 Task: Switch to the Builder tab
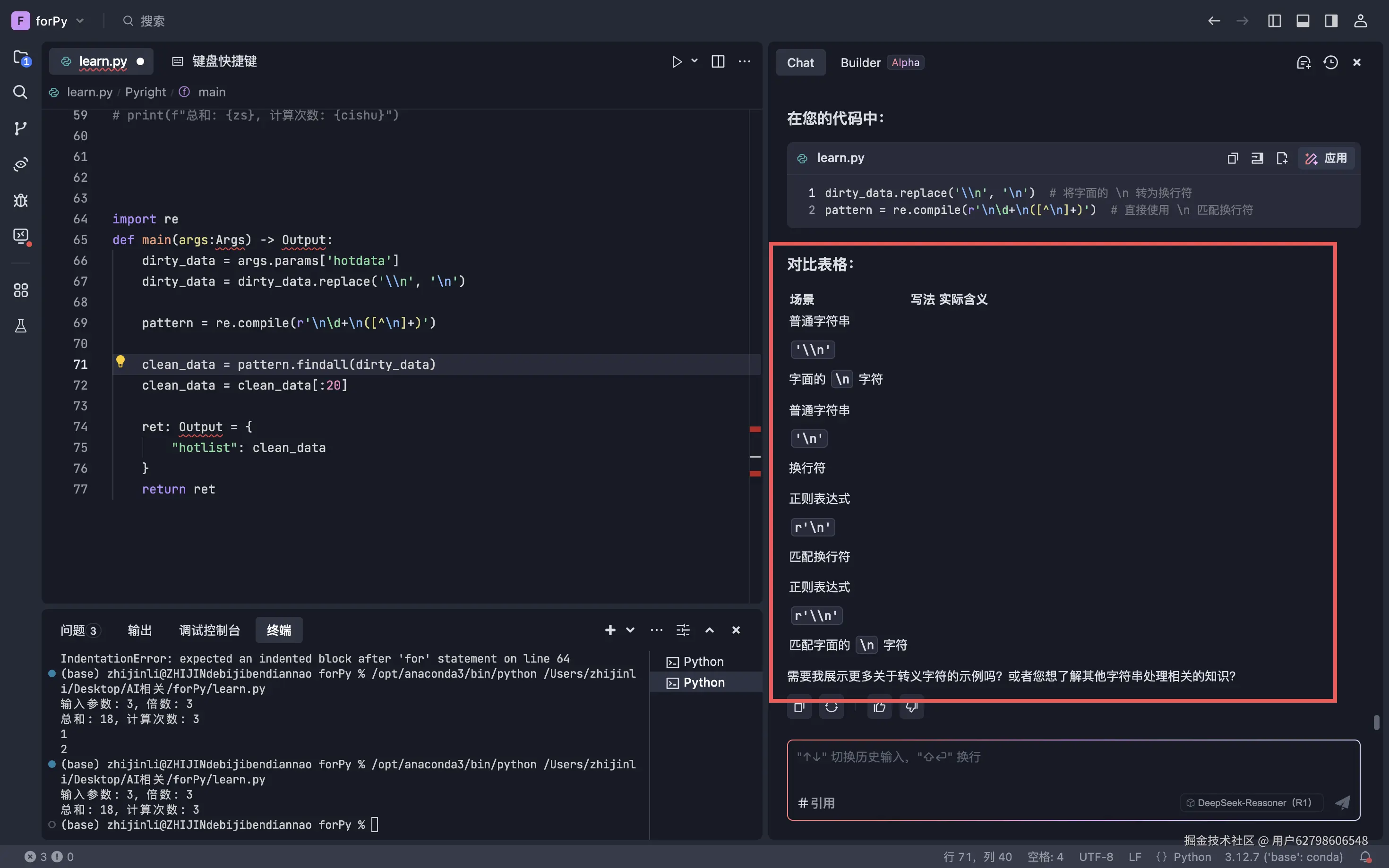point(859,63)
